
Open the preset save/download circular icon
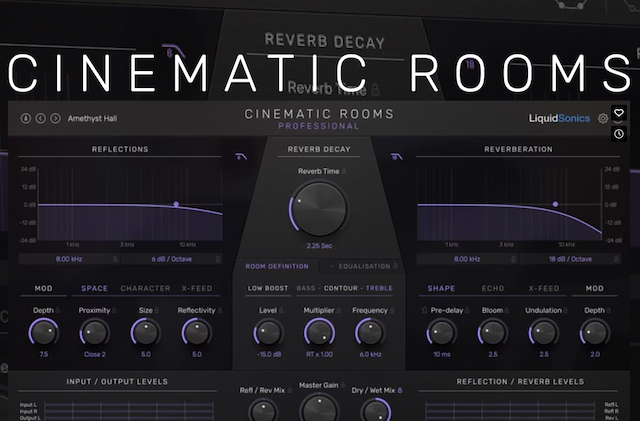coord(26,118)
